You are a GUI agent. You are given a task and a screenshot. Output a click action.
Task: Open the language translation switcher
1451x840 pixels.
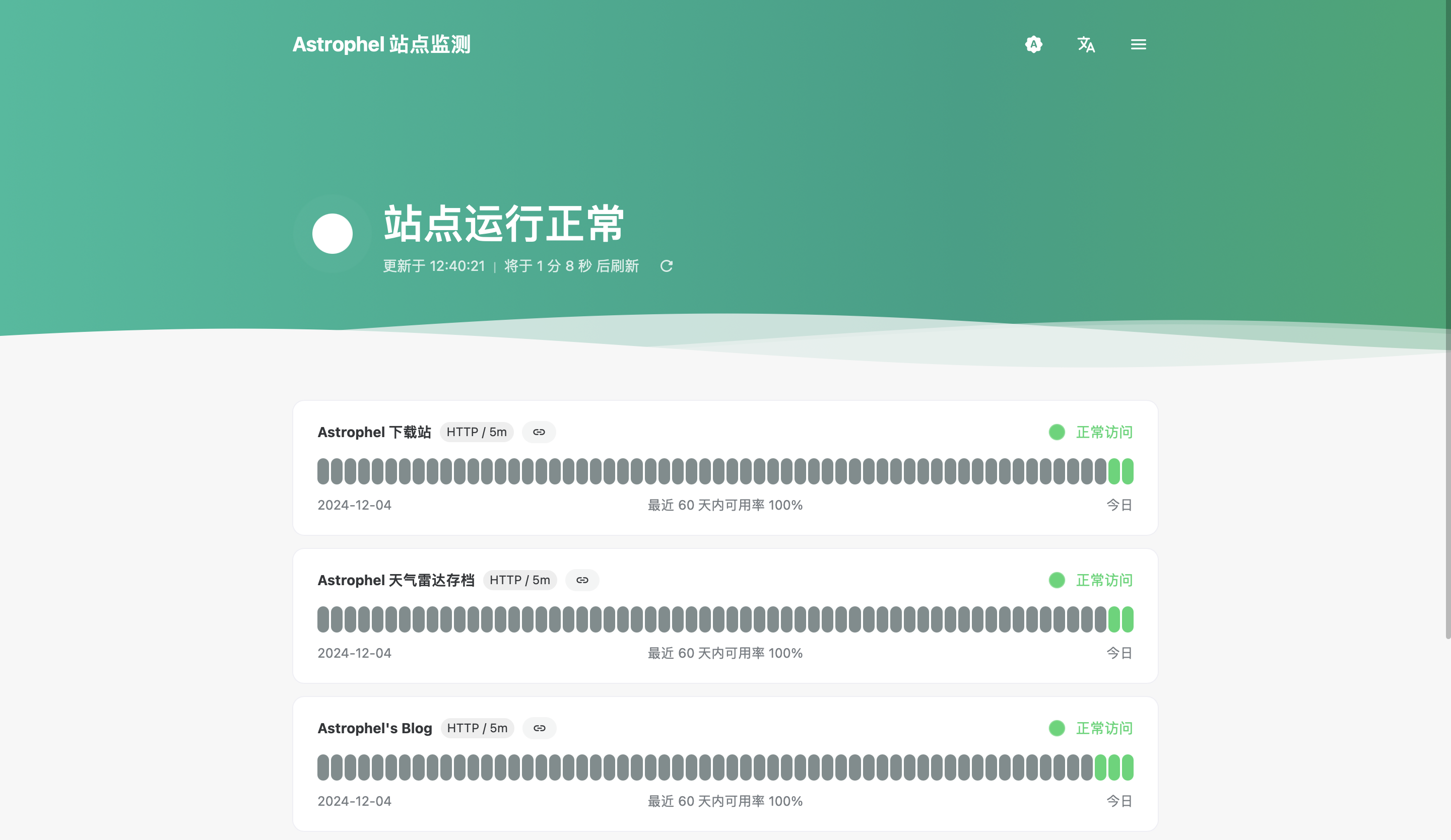click(x=1086, y=44)
